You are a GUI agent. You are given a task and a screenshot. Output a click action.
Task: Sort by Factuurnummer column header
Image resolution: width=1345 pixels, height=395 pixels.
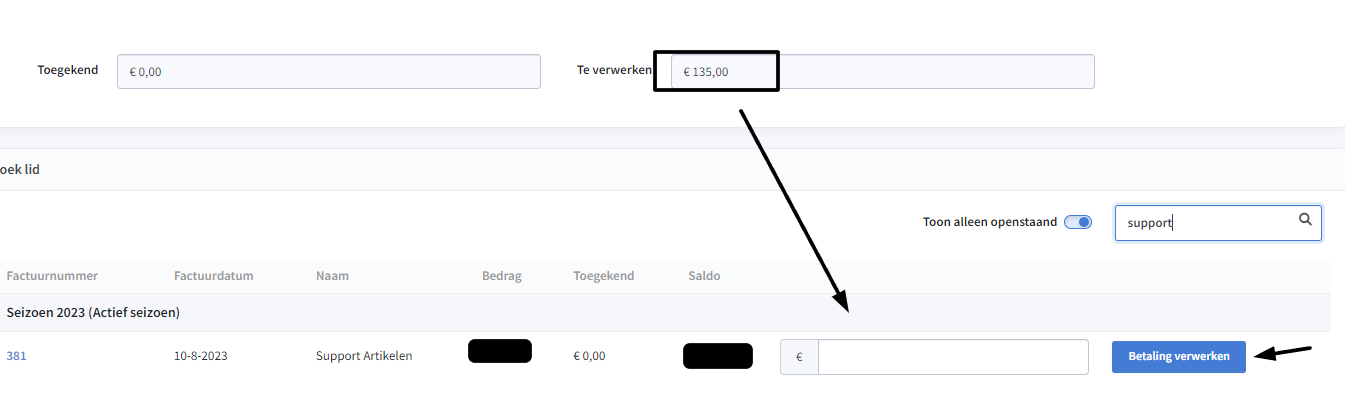52,276
